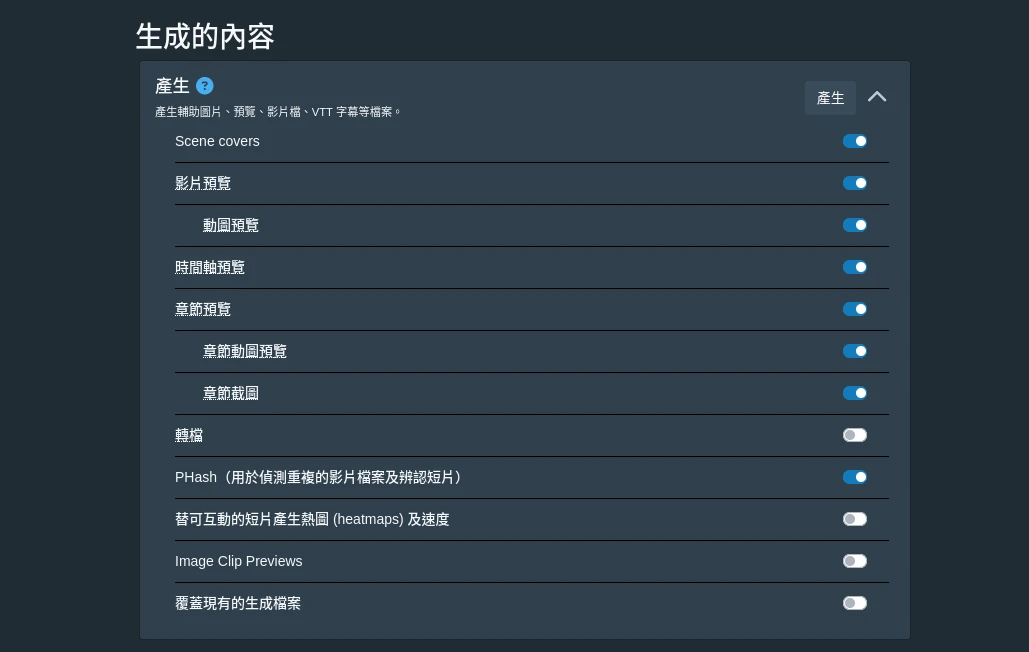The width and height of the screenshot is (1029, 652).
Task: Disable the Scene covers toggle
Action: click(855, 141)
